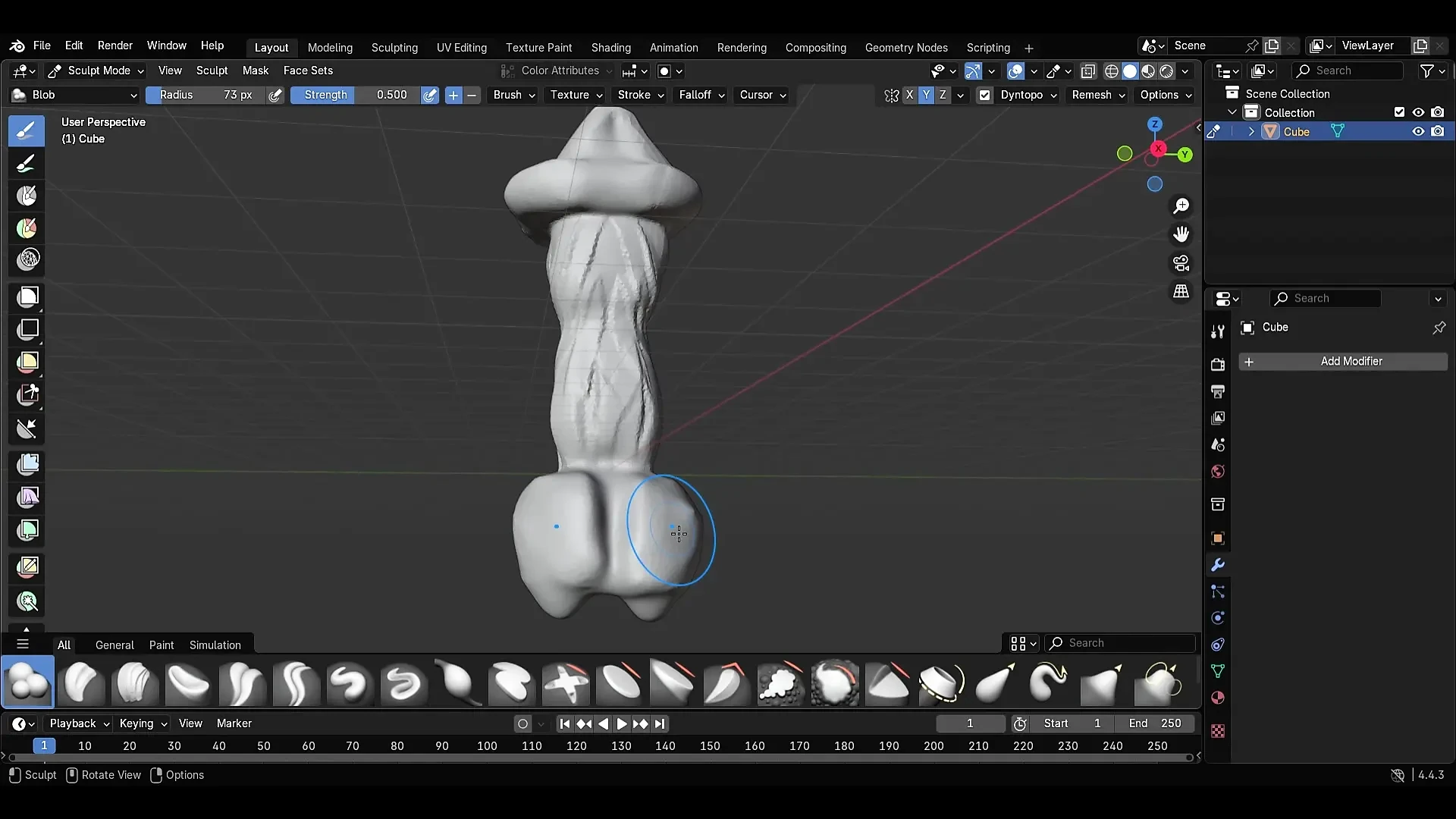Open the Sculpt Mode dropdown

96,71
